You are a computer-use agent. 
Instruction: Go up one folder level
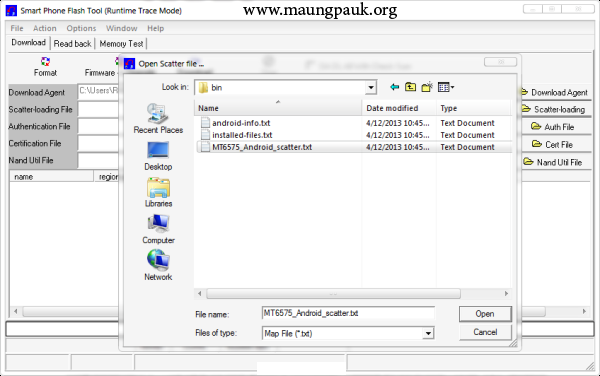(411, 87)
